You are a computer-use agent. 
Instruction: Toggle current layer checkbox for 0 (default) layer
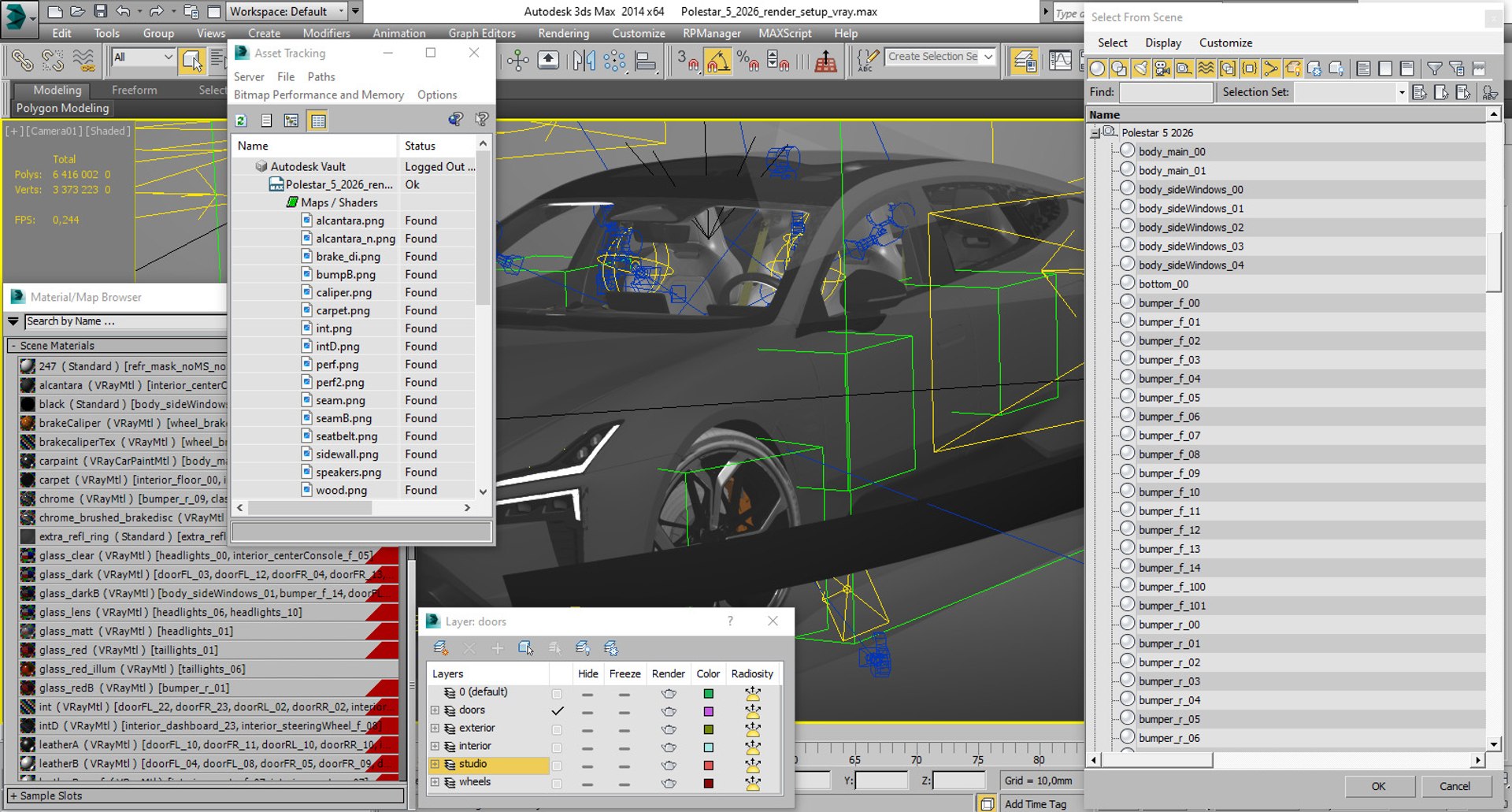tap(557, 694)
